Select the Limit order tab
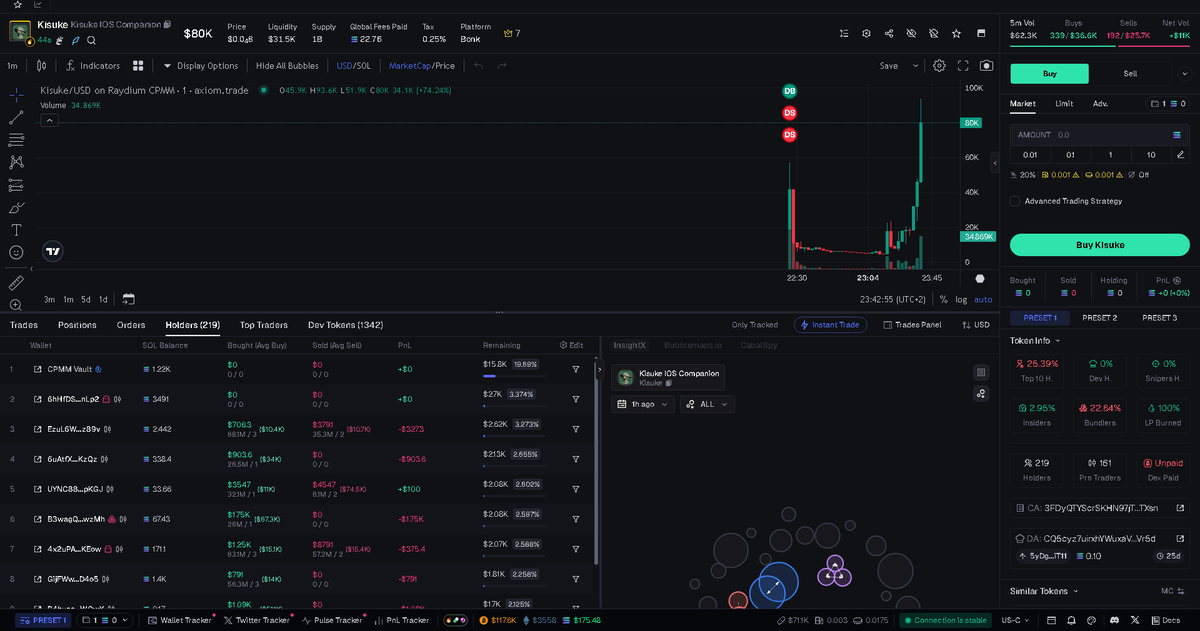 coord(1064,103)
